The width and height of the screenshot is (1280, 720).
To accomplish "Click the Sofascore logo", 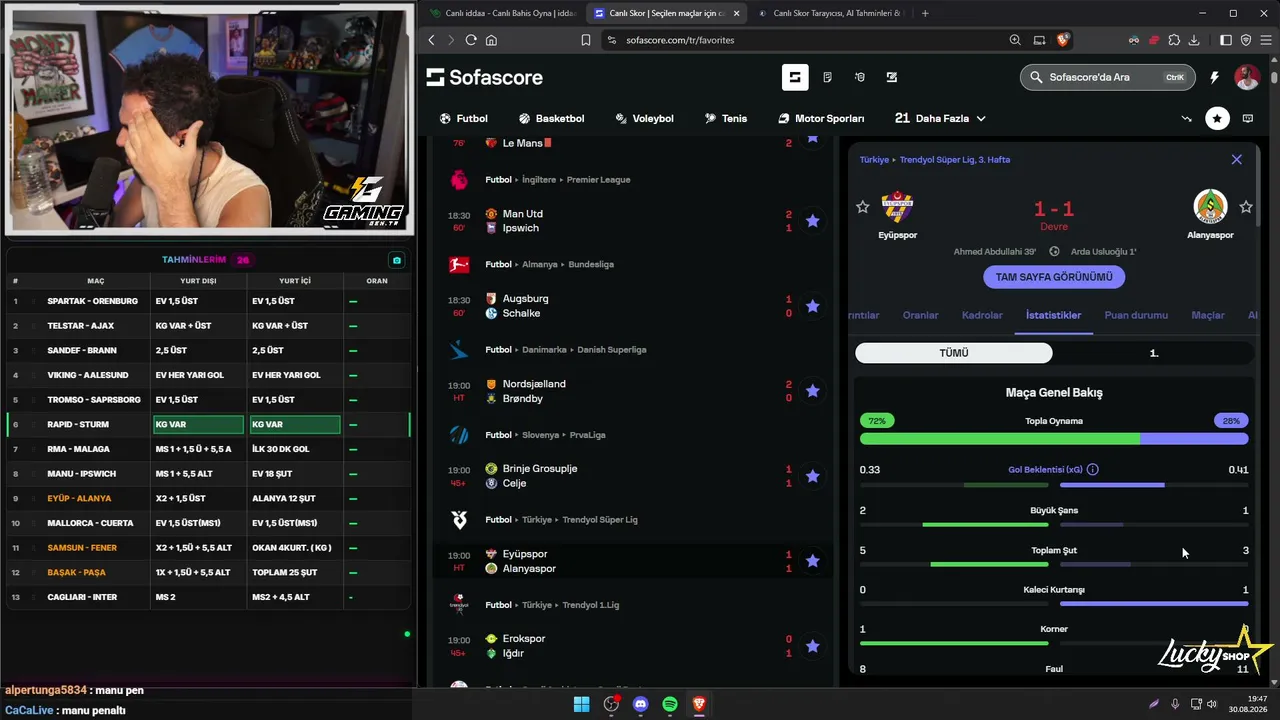I will pos(484,77).
